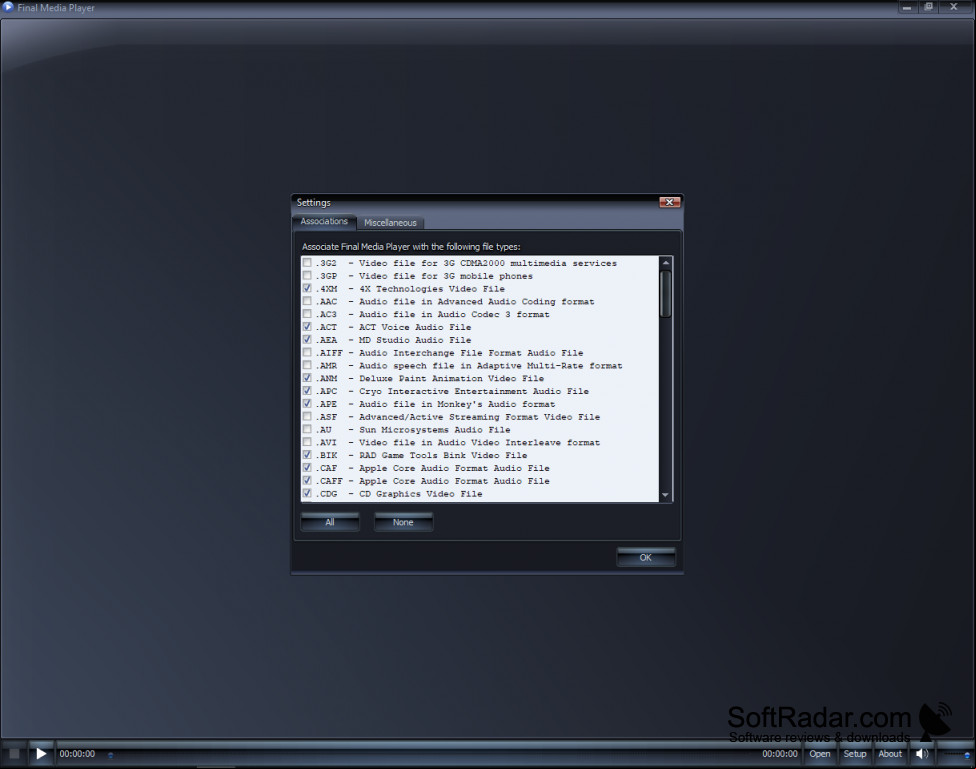Check the .AAC audio file checkbox
The height and width of the screenshot is (769, 976).
click(x=307, y=301)
